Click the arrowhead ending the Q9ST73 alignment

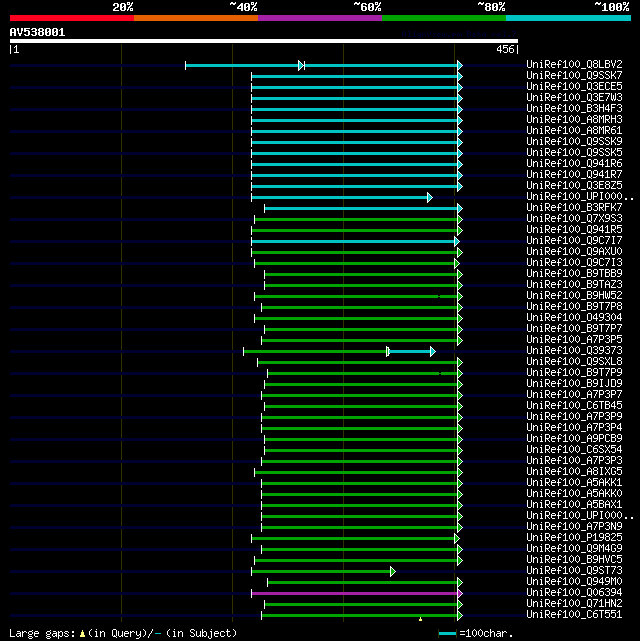393,571
